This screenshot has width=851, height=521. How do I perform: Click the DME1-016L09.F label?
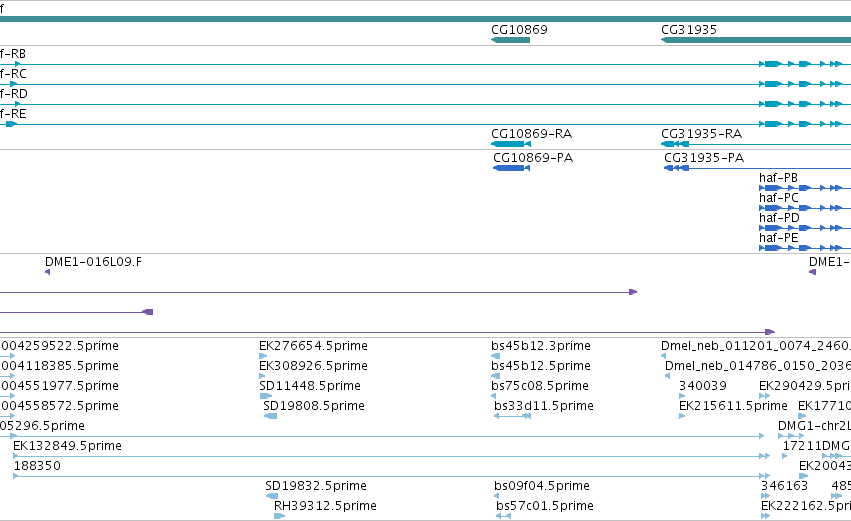click(93, 262)
